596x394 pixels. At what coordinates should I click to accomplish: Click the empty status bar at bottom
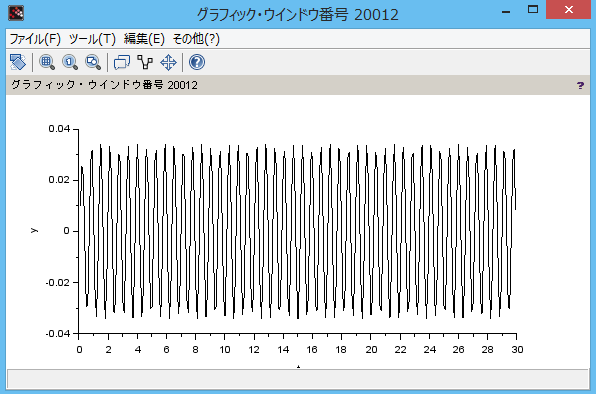tap(298, 379)
